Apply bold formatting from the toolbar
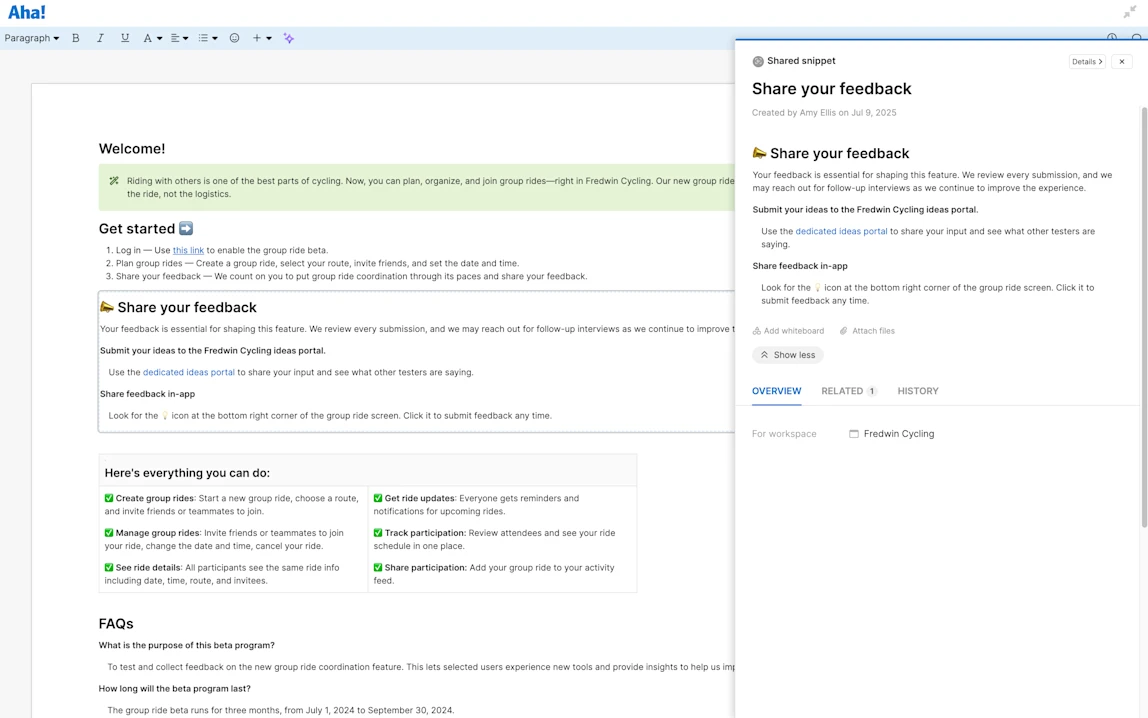The width and height of the screenshot is (1148, 718). pos(75,38)
